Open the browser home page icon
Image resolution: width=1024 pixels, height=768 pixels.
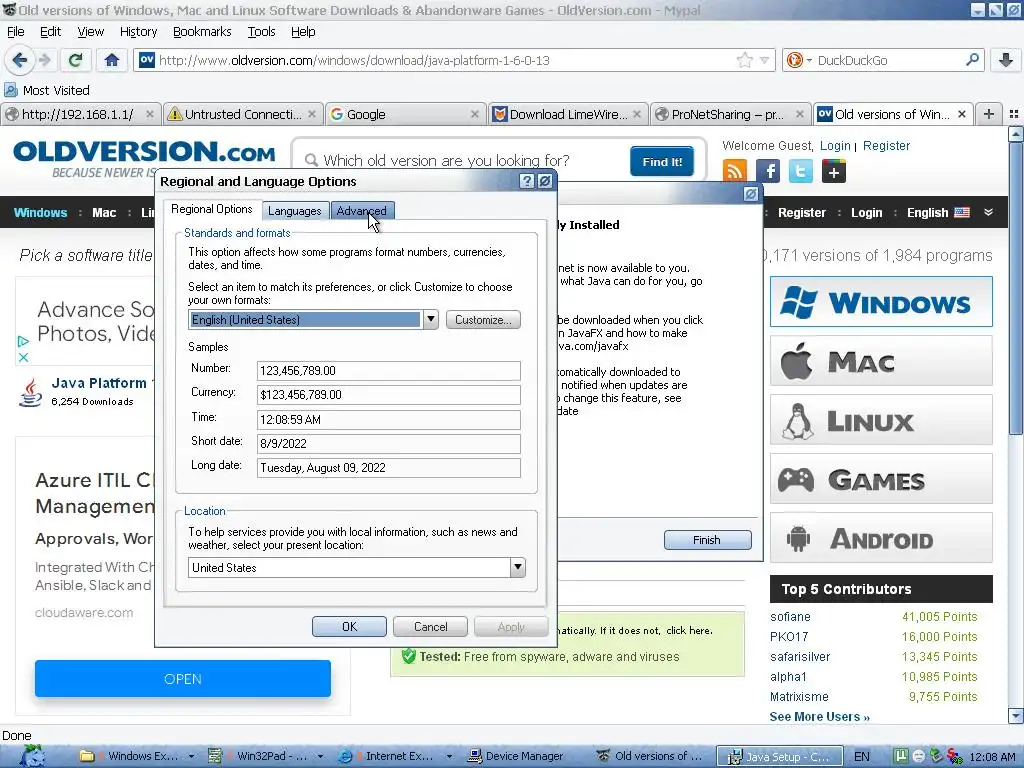click(112, 60)
